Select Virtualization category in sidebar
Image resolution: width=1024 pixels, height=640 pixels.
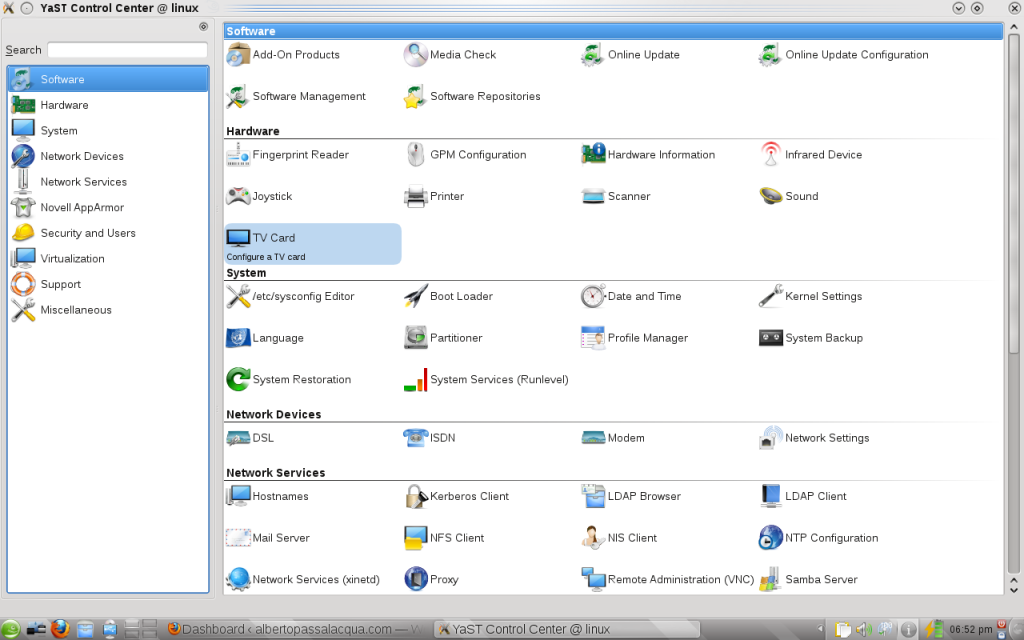click(108, 259)
